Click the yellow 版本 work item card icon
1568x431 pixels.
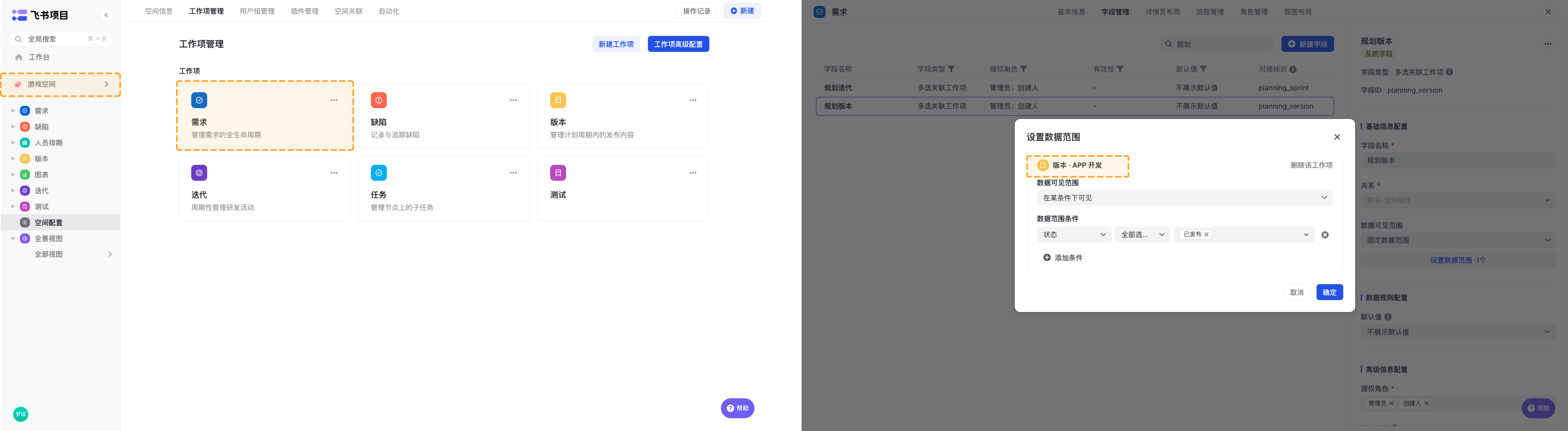coord(558,100)
